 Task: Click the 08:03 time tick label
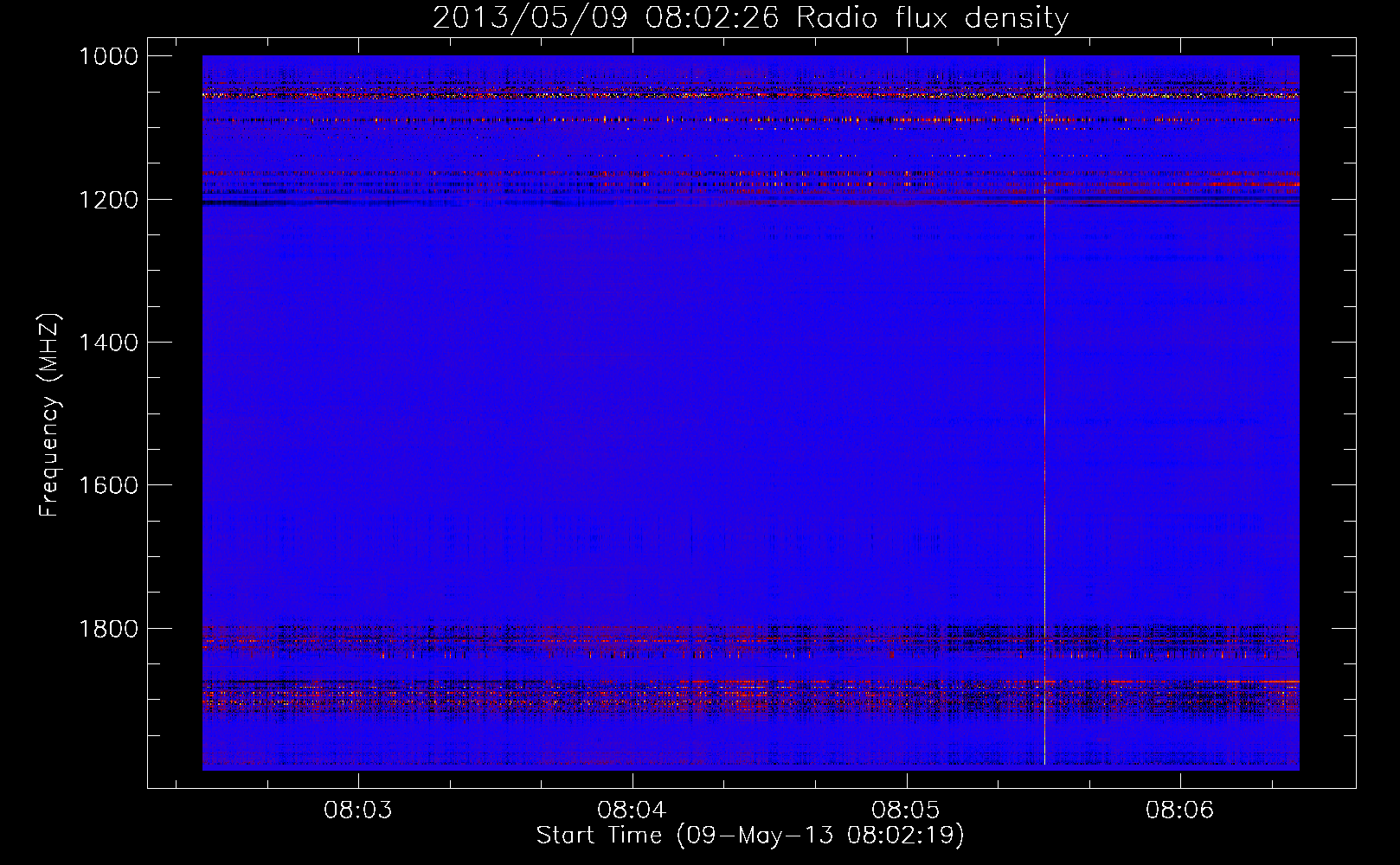(x=358, y=811)
